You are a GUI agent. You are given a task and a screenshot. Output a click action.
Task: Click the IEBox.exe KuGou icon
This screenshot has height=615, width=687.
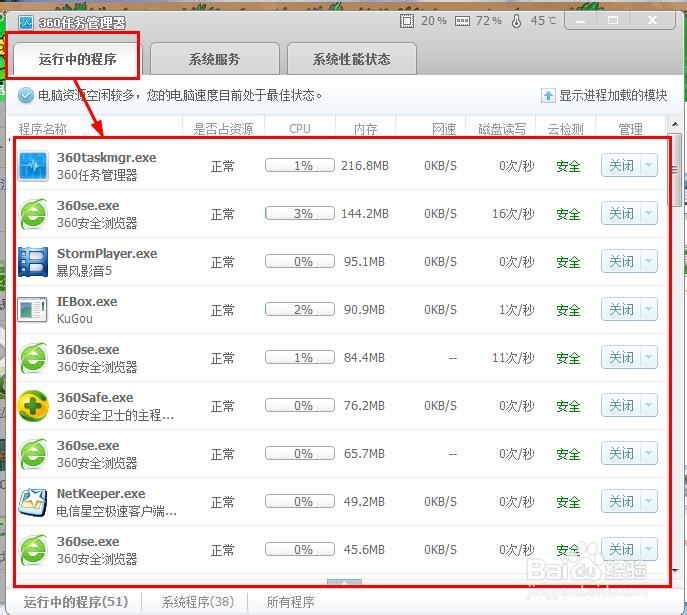pyautogui.click(x=33, y=310)
